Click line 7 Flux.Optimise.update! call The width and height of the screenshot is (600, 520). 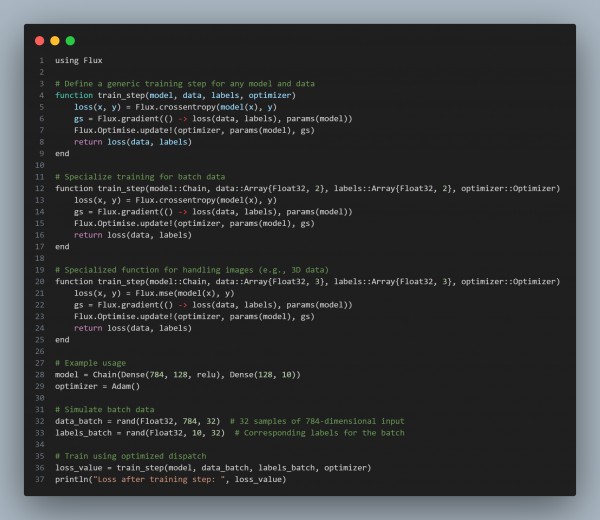[194, 130]
